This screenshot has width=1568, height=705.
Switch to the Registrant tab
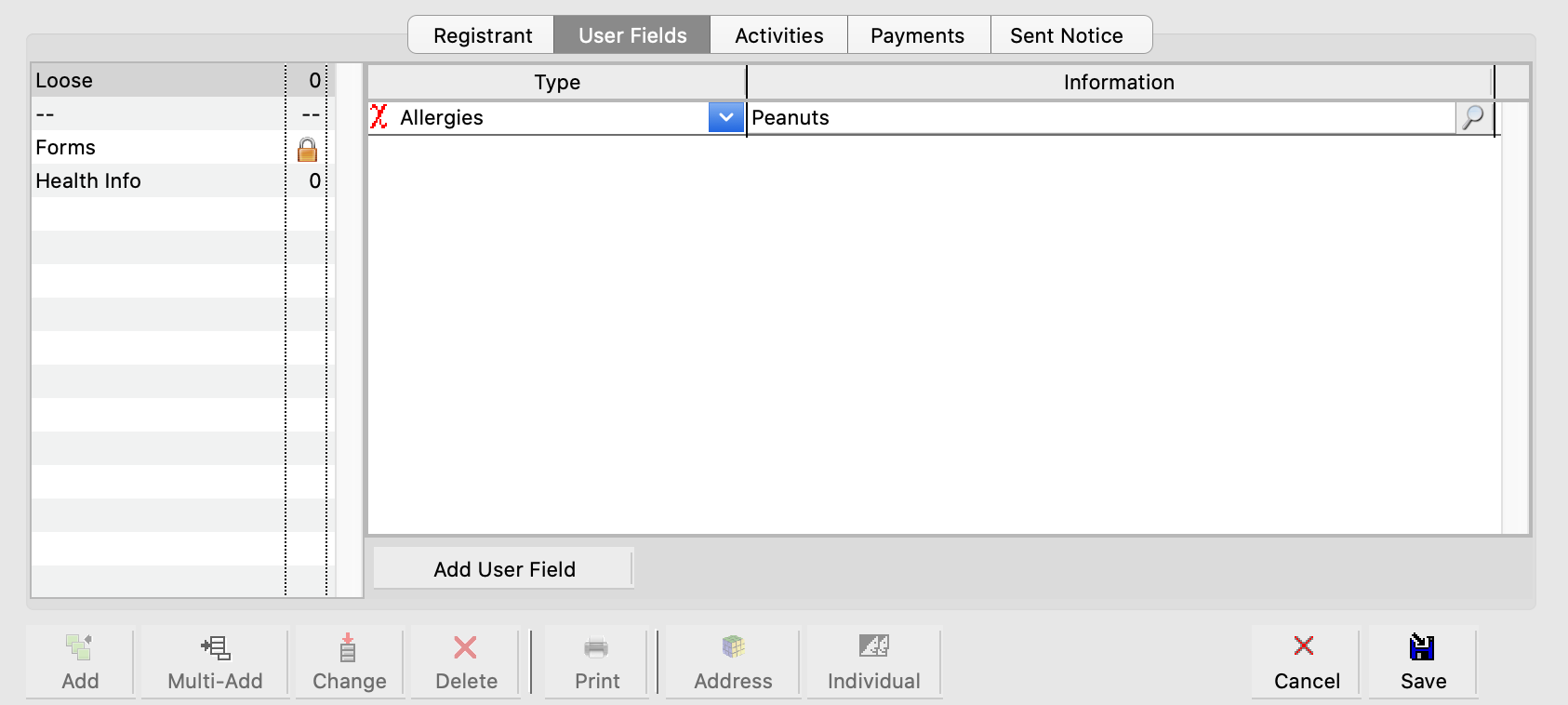pos(482,35)
